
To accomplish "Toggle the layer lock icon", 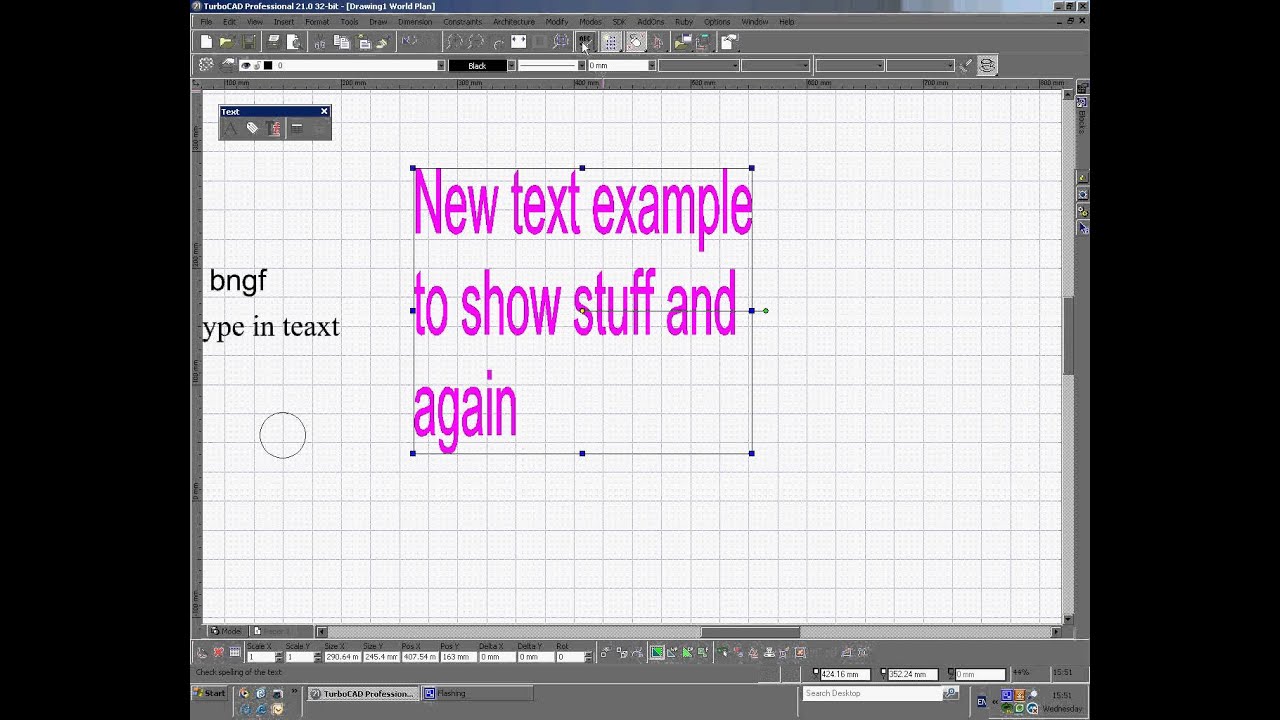I will (257, 65).
